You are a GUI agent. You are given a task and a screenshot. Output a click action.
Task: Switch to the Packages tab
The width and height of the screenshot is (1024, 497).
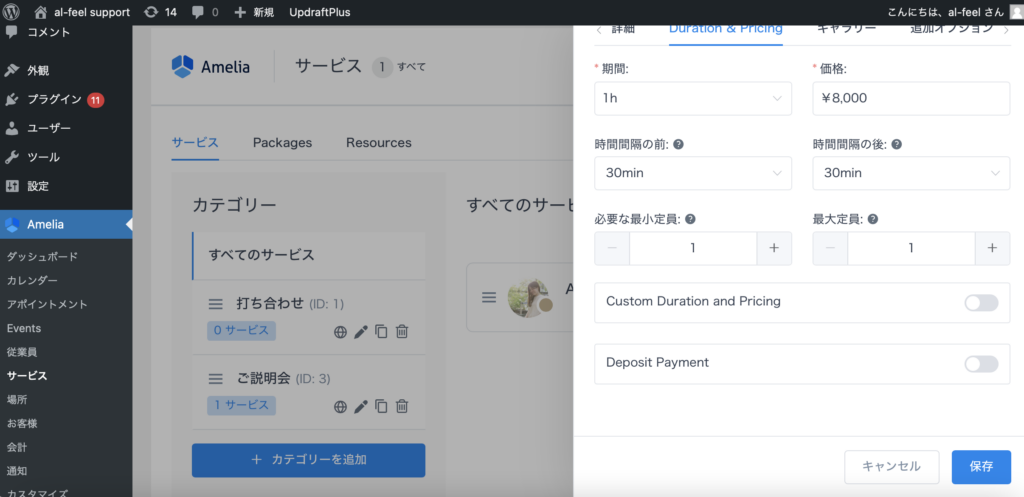click(282, 143)
